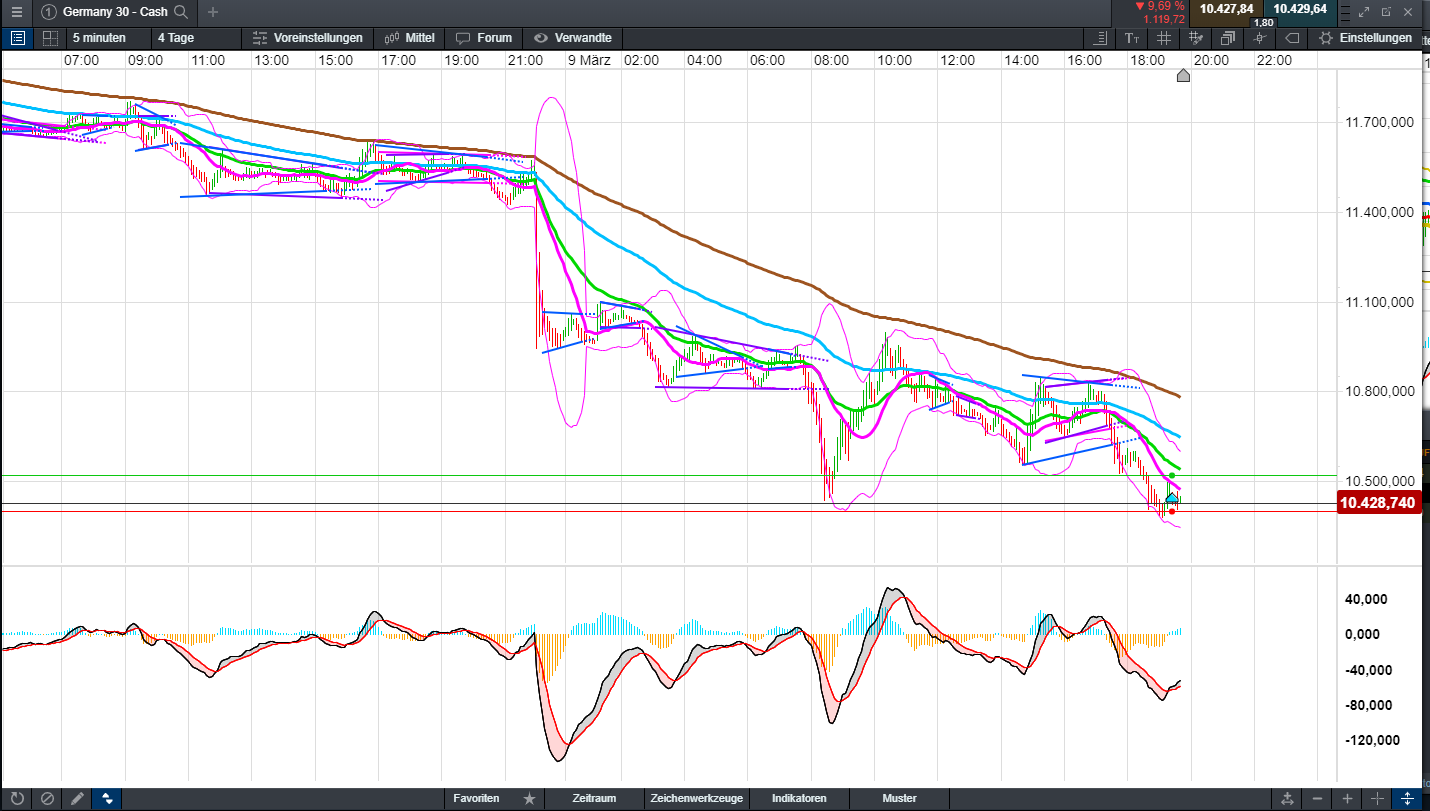Click the star icon beside Favoriten

(529, 799)
